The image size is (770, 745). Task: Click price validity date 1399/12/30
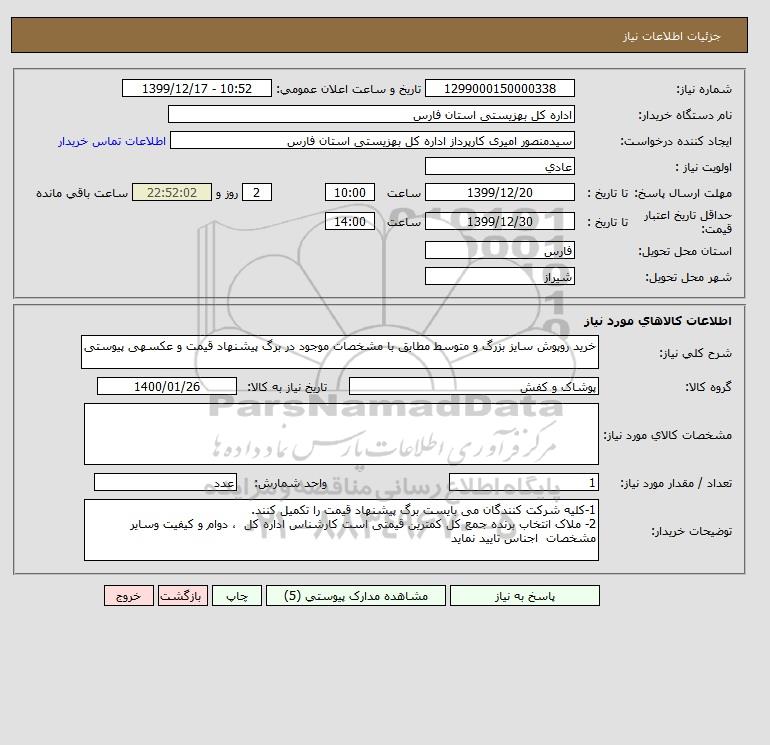499,221
